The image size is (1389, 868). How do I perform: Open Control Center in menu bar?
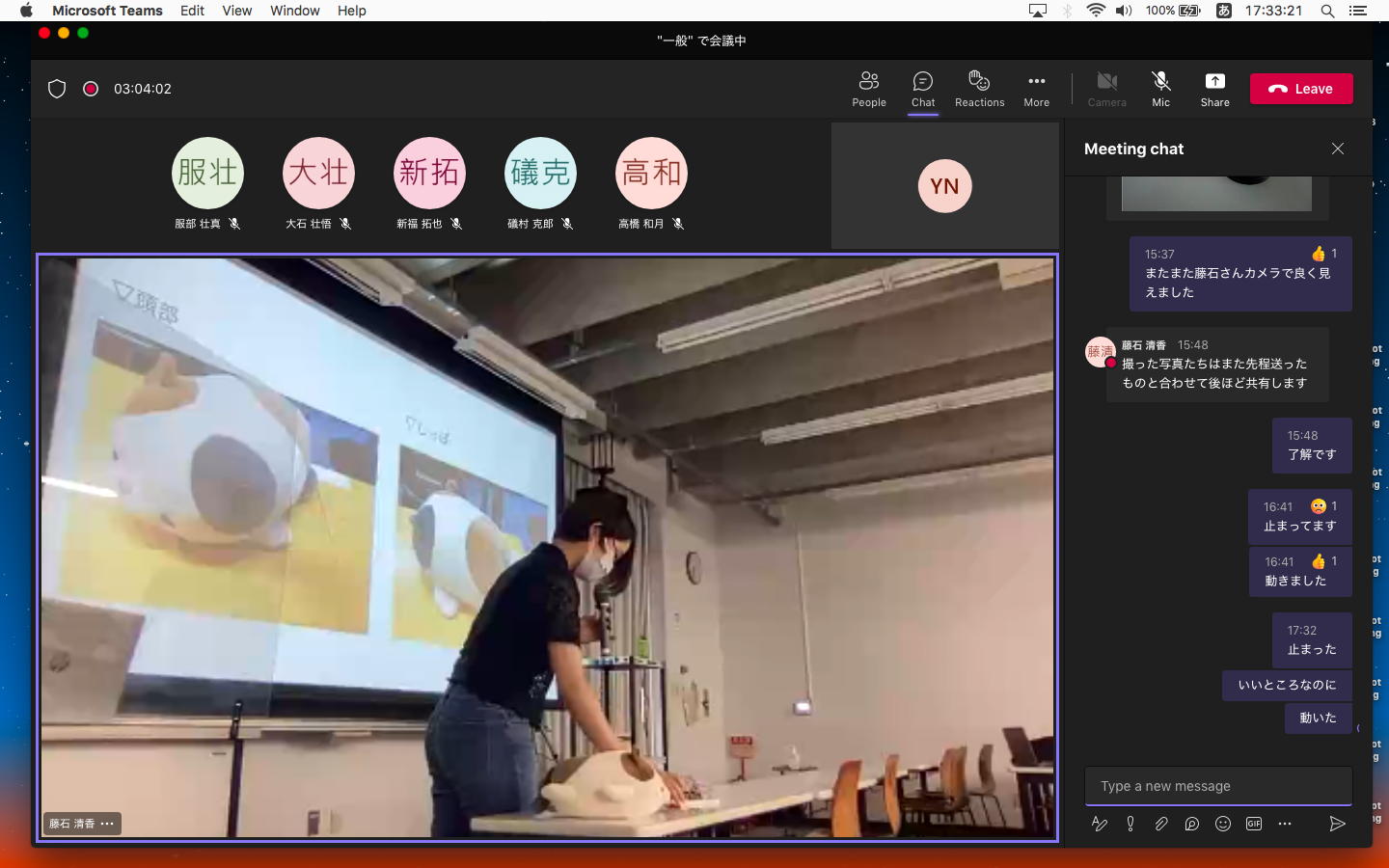pos(1358,11)
